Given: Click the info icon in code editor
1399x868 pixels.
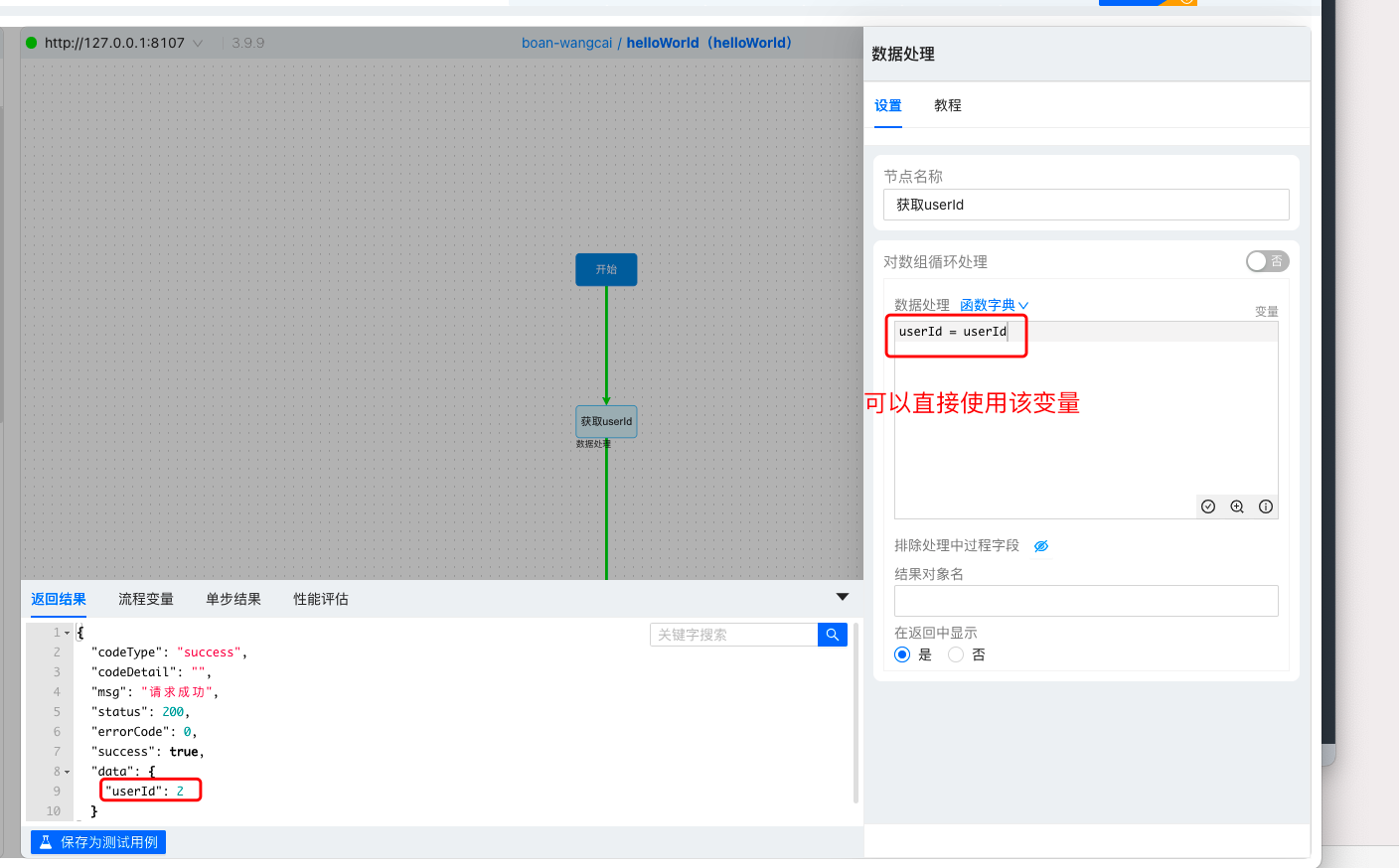Looking at the screenshot, I should coord(1266,506).
